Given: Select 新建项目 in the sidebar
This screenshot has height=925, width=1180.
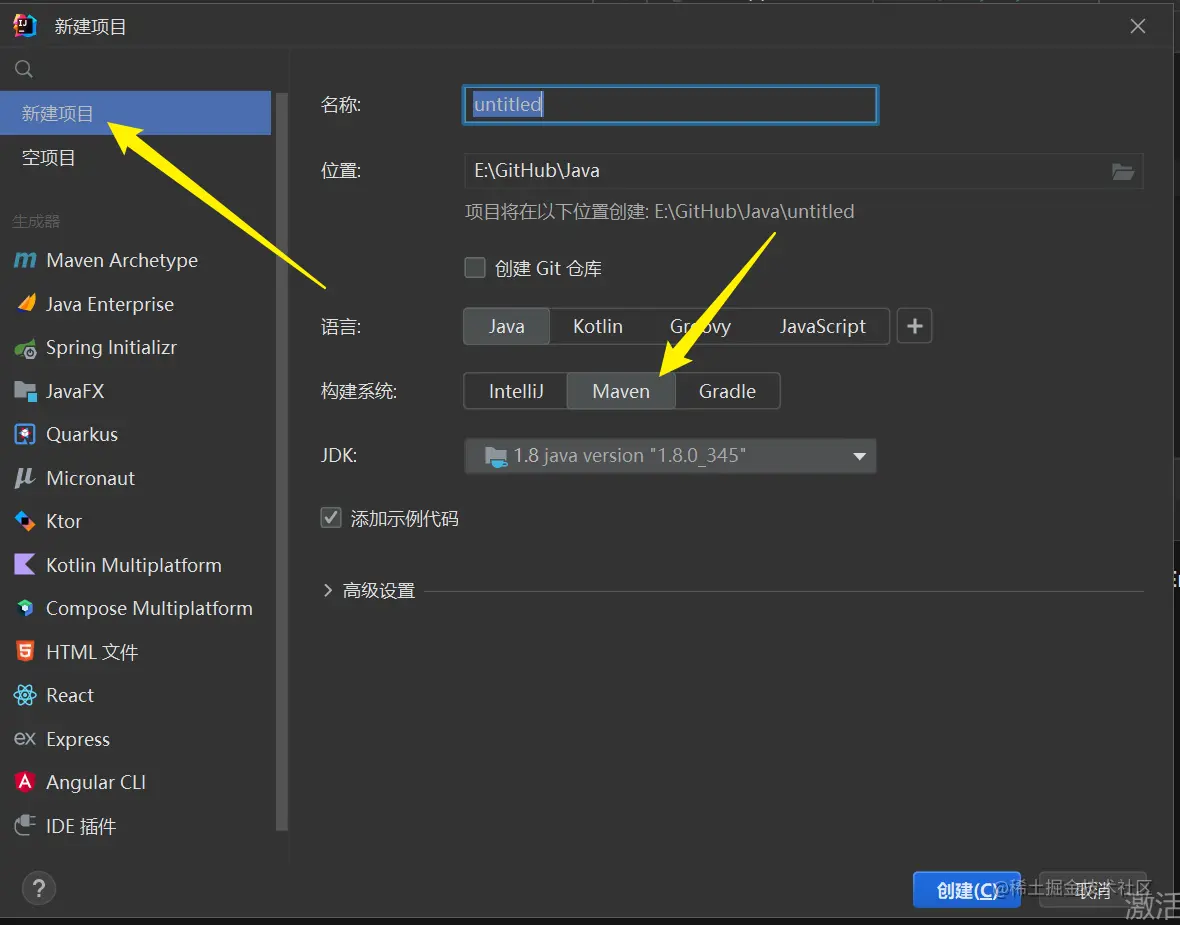Looking at the screenshot, I should point(135,113).
